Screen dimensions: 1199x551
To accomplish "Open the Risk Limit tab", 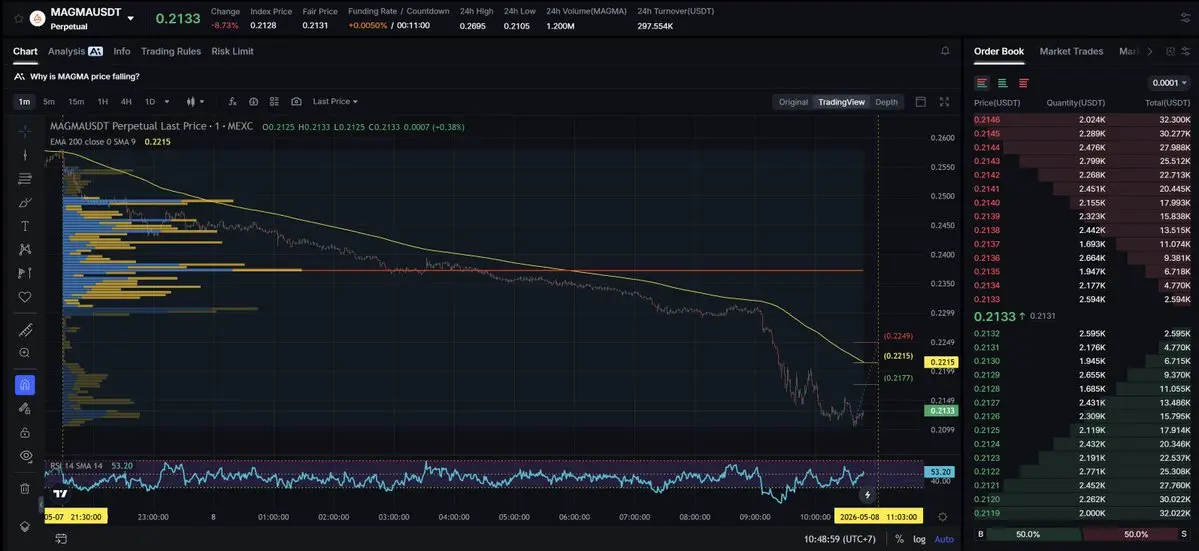I will pyautogui.click(x=232, y=51).
